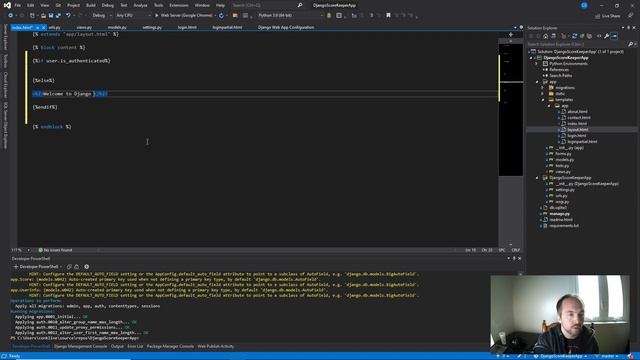Switch to the Error List panel tab
Image resolution: width=640 pixels, height=360 pixels.
coord(135,346)
